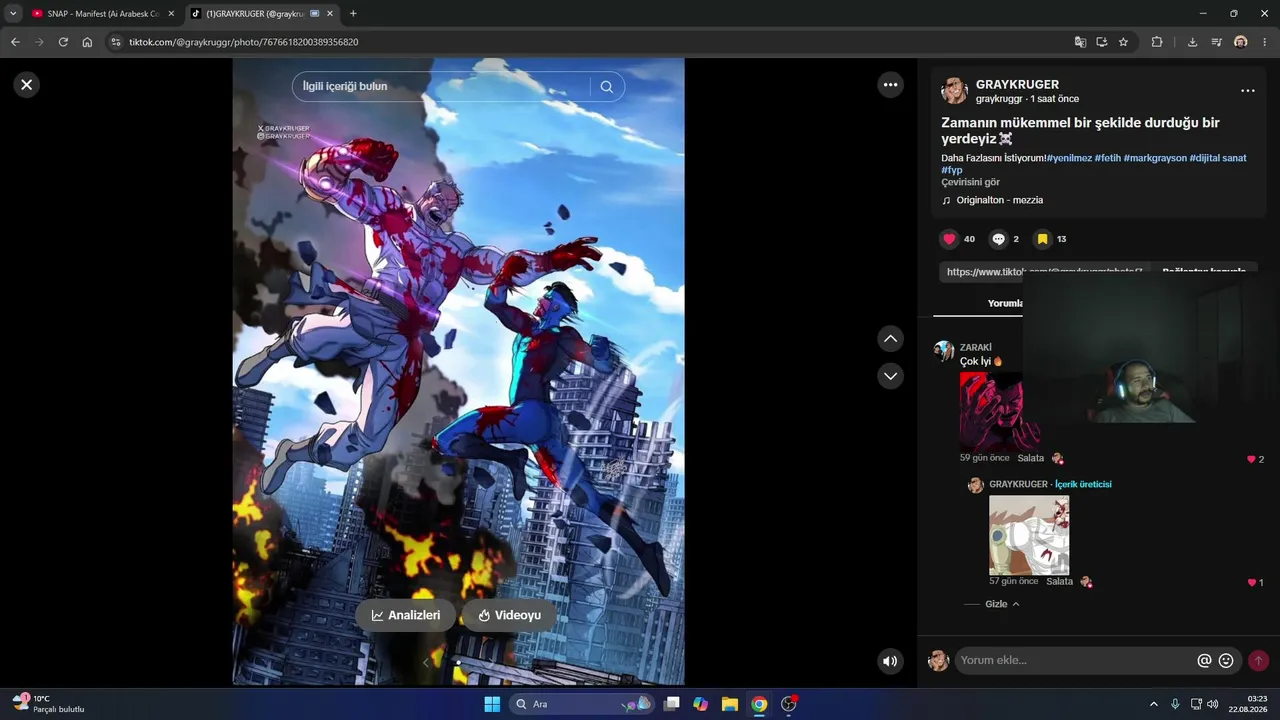The width and height of the screenshot is (1280, 720).
Task: Open the Task View taskbar icon
Action: [672, 704]
